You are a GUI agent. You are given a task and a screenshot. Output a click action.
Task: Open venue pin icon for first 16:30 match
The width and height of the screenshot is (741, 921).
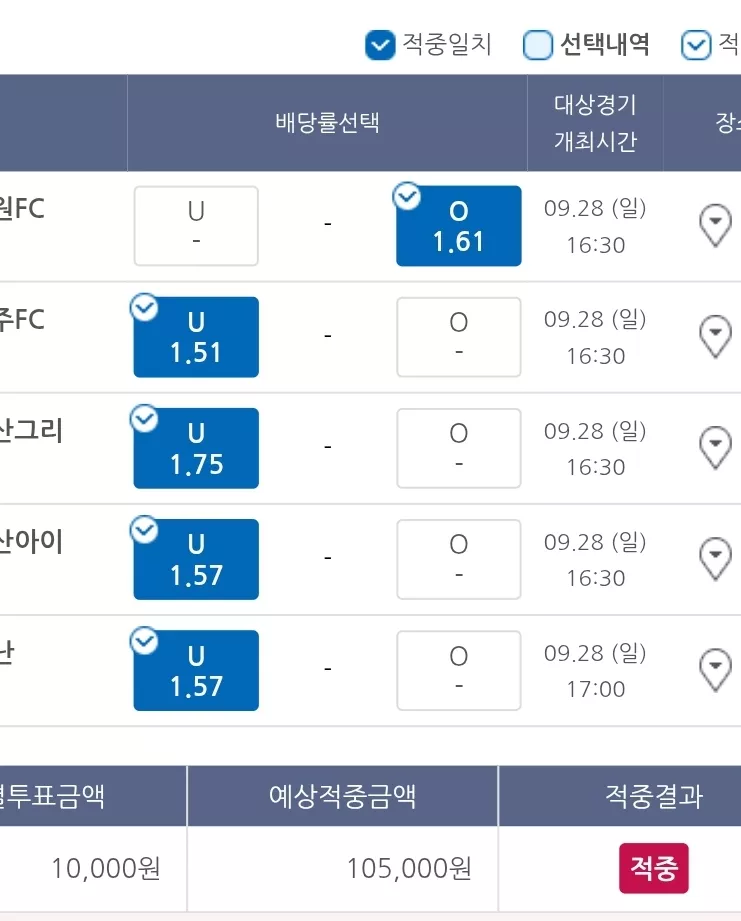click(715, 226)
